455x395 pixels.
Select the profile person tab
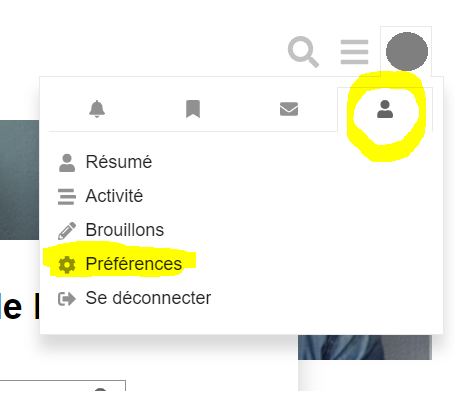(385, 109)
